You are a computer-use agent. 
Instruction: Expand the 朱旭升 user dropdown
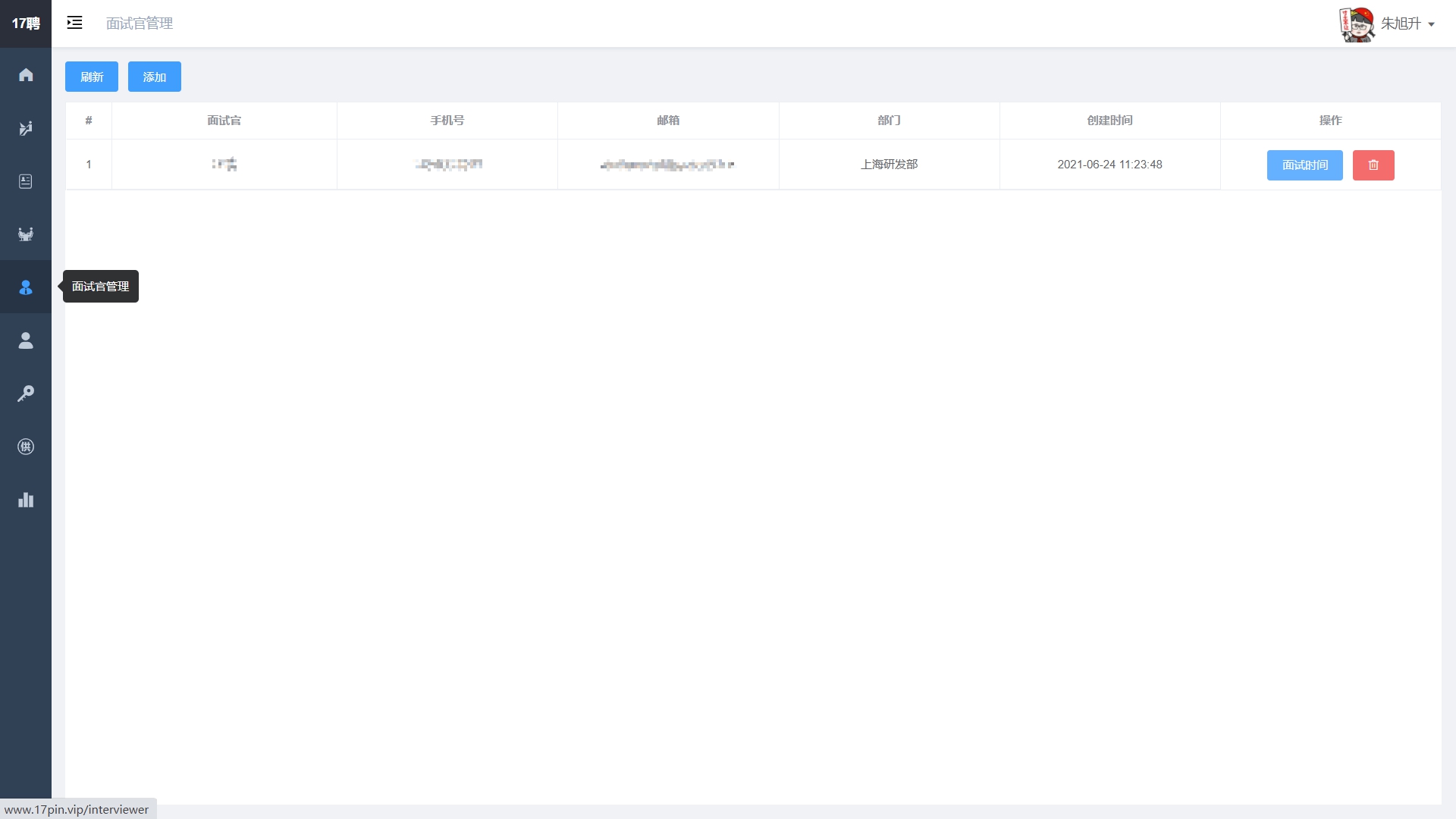tap(1407, 24)
